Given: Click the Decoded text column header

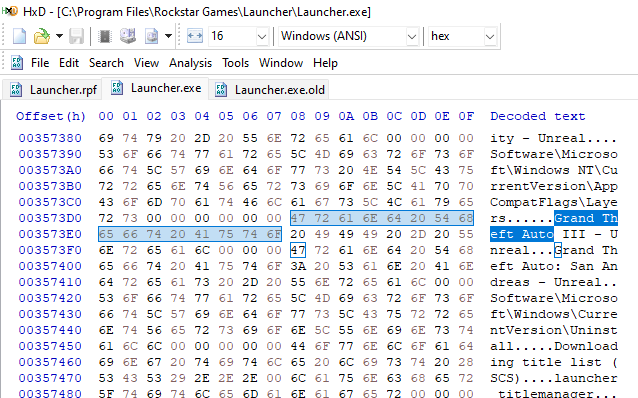Looking at the screenshot, I should [537, 116].
